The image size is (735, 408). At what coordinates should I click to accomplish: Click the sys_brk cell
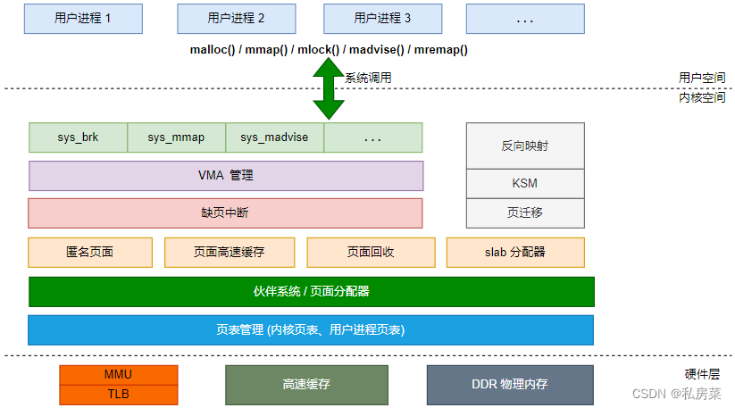[78, 137]
